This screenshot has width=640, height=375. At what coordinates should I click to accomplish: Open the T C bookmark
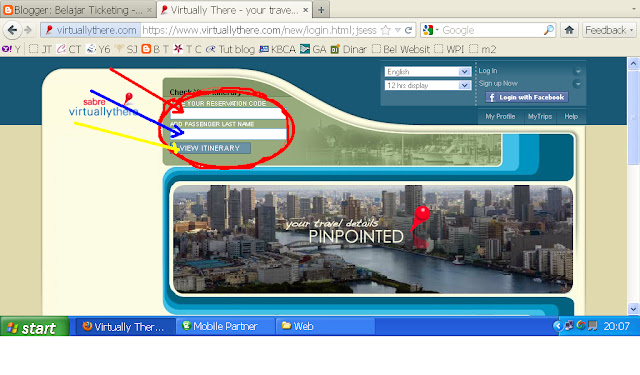click(x=187, y=49)
